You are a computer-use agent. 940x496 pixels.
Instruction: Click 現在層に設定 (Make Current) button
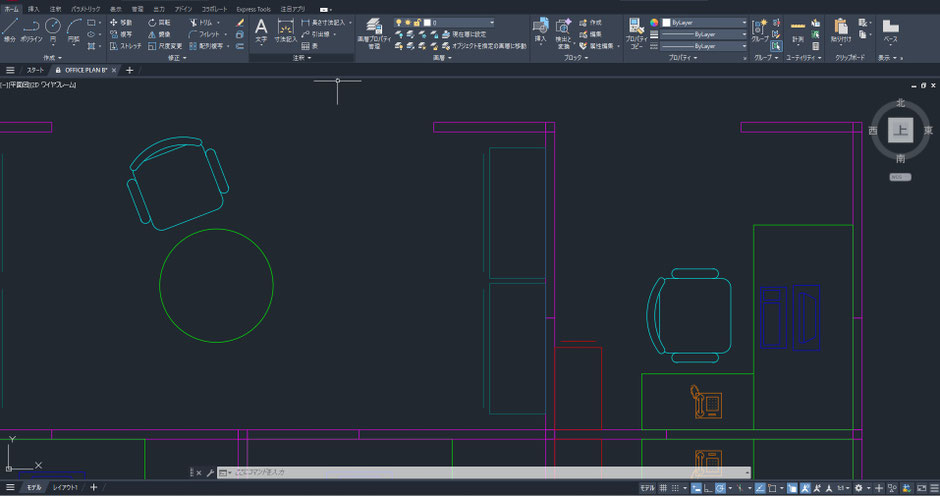(464, 34)
